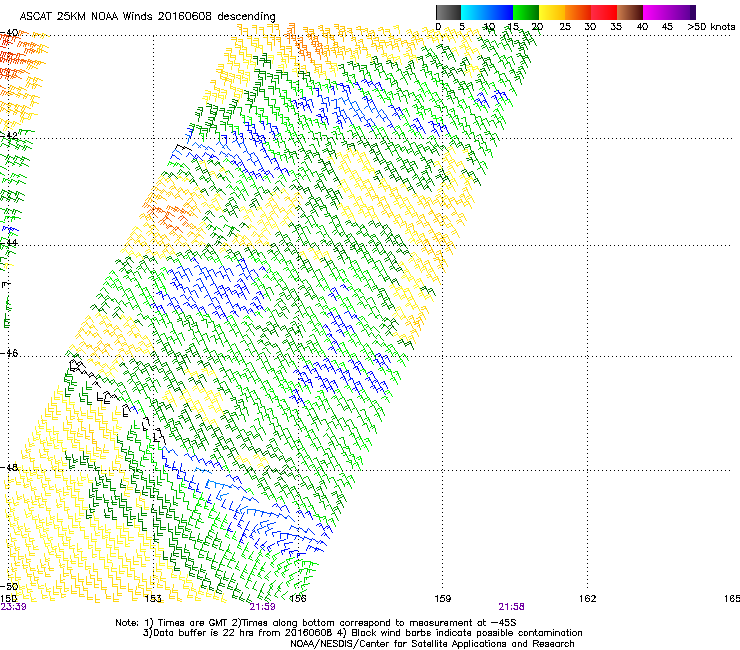Click the yellow 20-25 knots legend swatch
The image size is (740, 650).
[552, 12]
